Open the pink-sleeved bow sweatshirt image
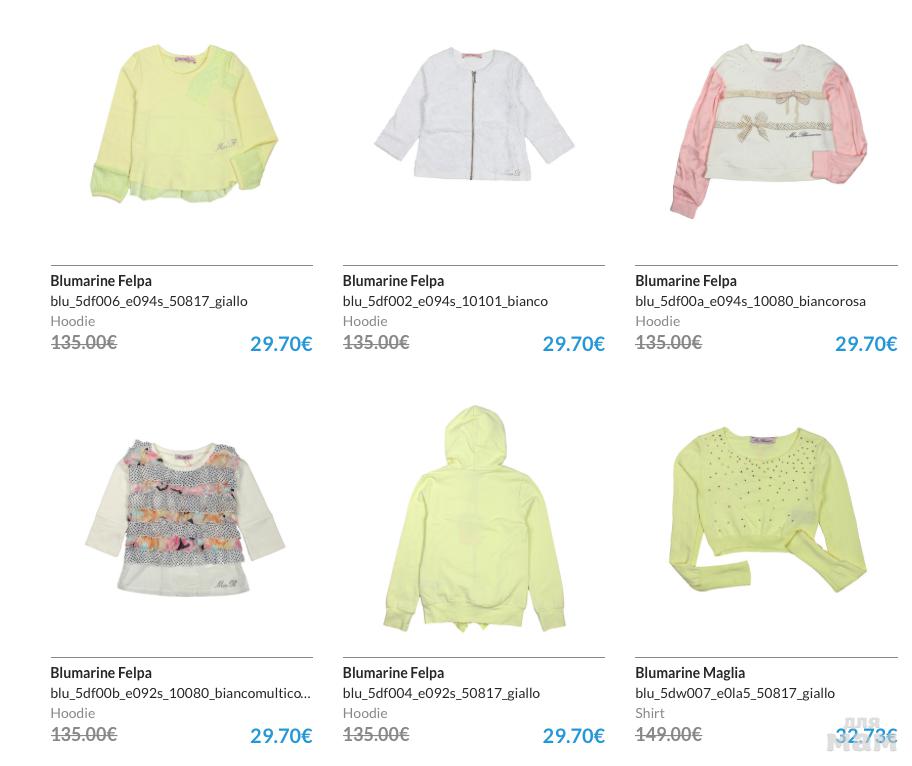Image resolution: width=912 pixels, height=766 pixels. pos(768,130)
